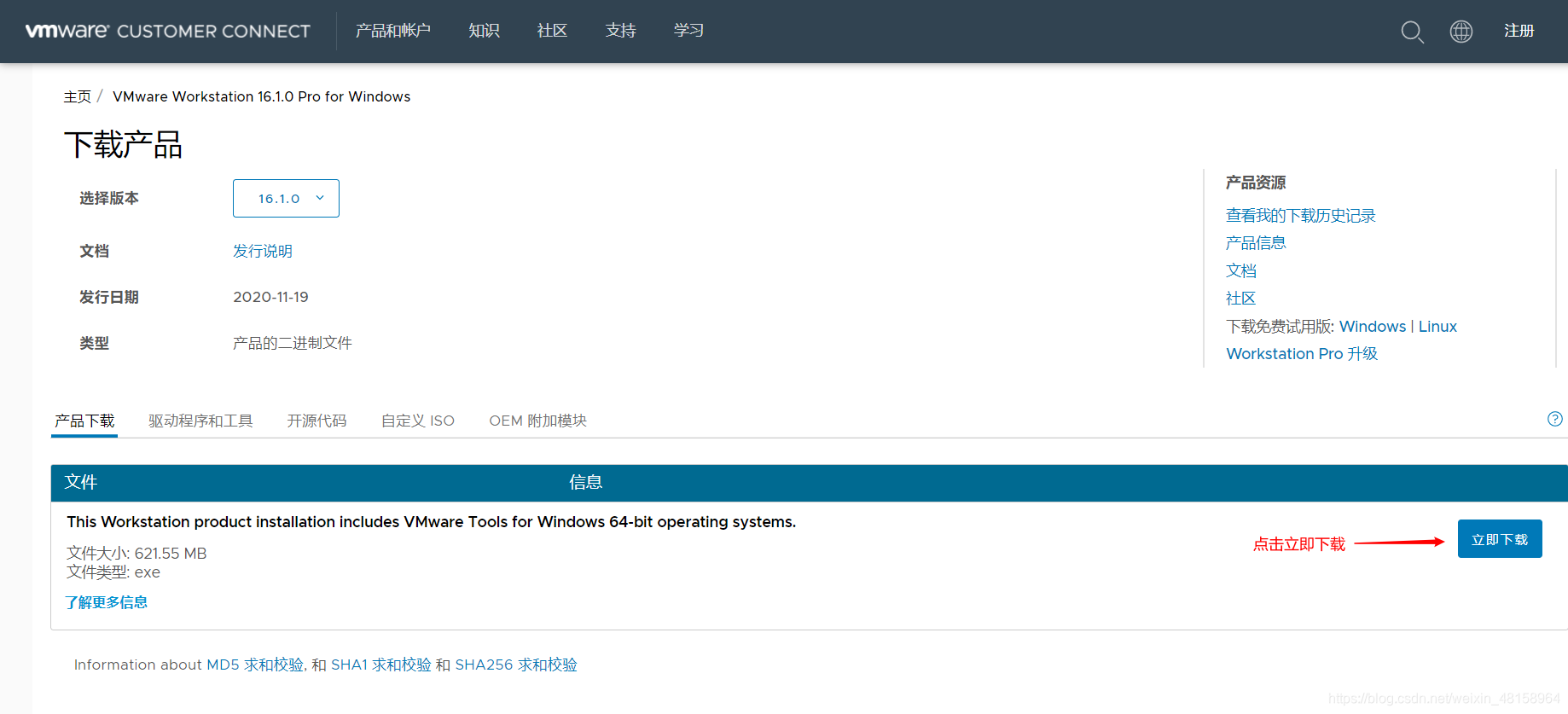Click the 2020-11-19 release date text
This screenshot has height=714, width=1568.
270,297
